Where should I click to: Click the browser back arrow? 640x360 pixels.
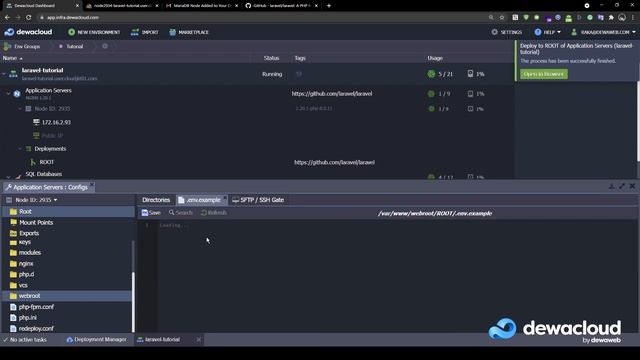tap(7, 18)
